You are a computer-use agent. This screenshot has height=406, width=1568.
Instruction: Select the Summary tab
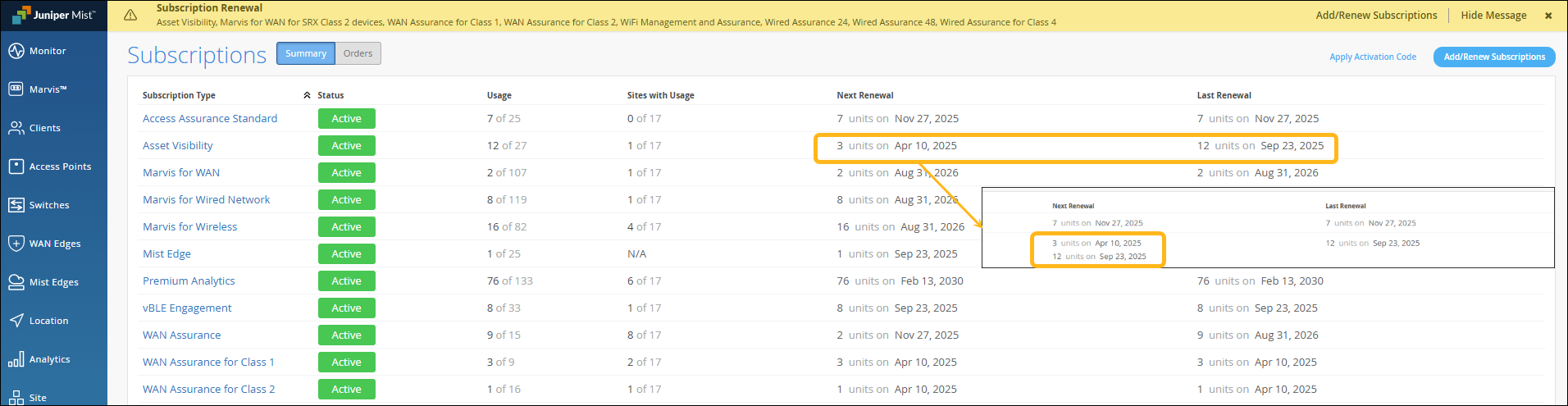306,53
